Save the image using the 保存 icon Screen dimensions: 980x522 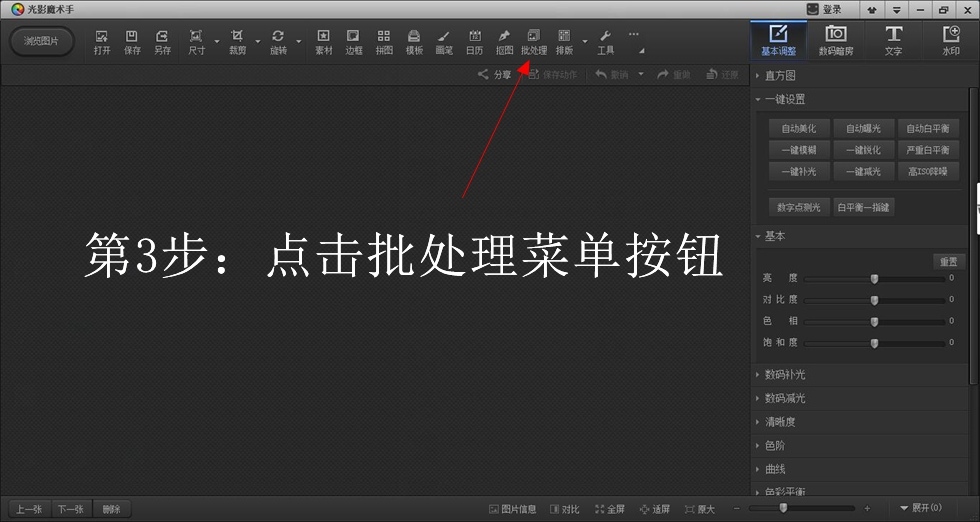(132, 41)
